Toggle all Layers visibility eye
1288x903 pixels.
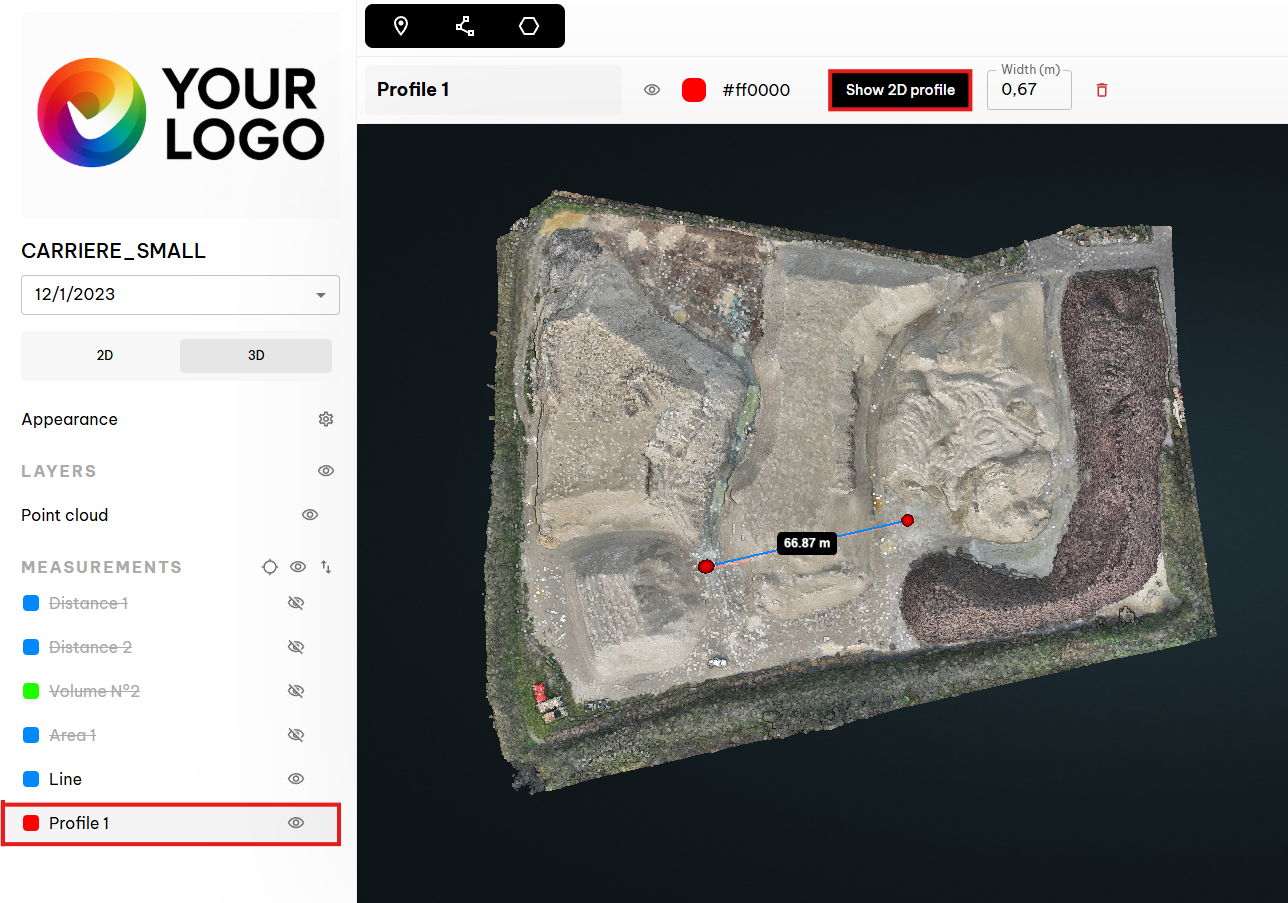[x=325, y=471]
